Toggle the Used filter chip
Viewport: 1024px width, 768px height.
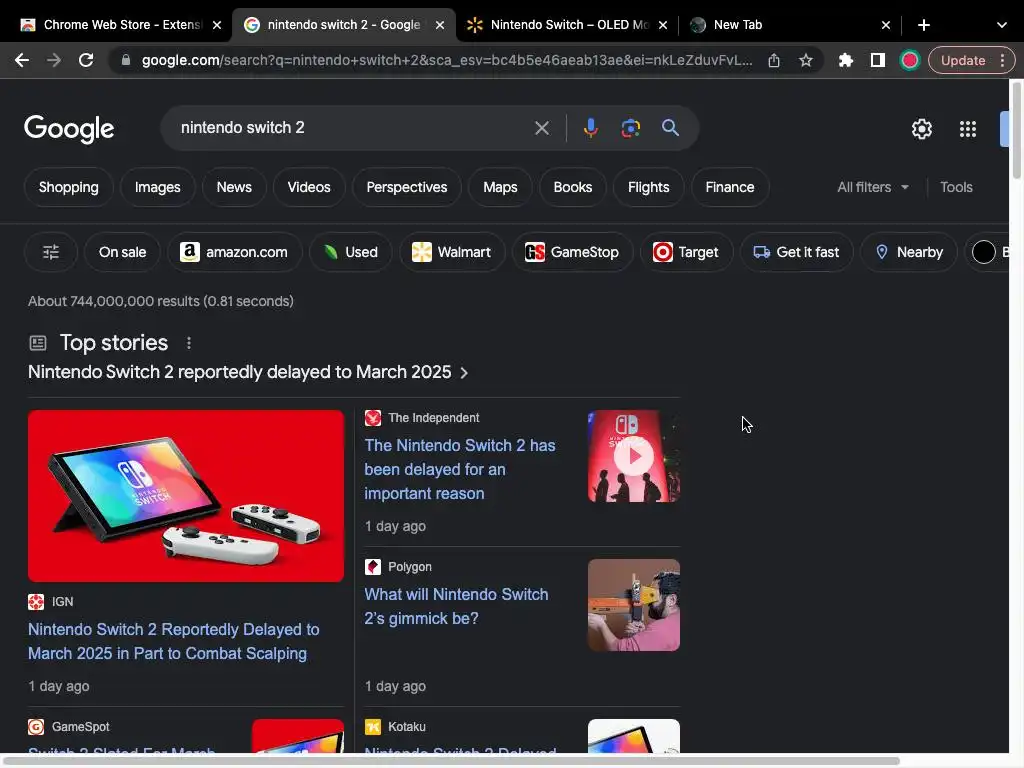pos(351,252)
